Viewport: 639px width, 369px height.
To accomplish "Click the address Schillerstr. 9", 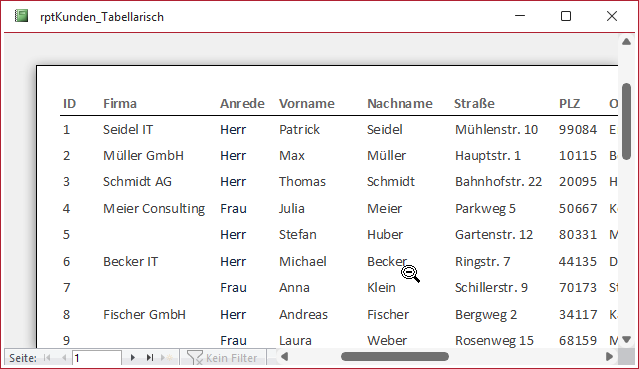I will coord(491,288).
